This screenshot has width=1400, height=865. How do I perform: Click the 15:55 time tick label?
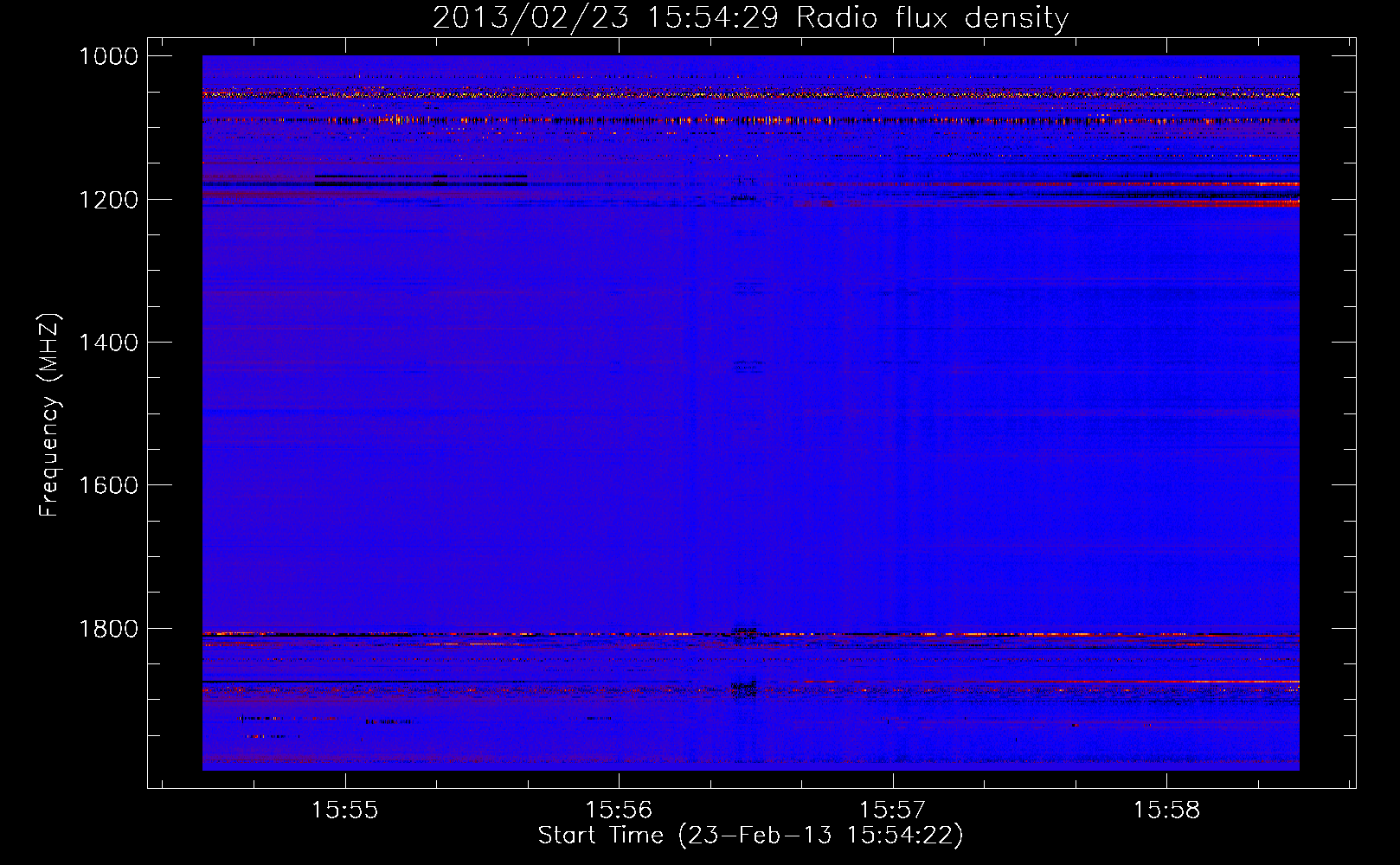pos(345,811)
